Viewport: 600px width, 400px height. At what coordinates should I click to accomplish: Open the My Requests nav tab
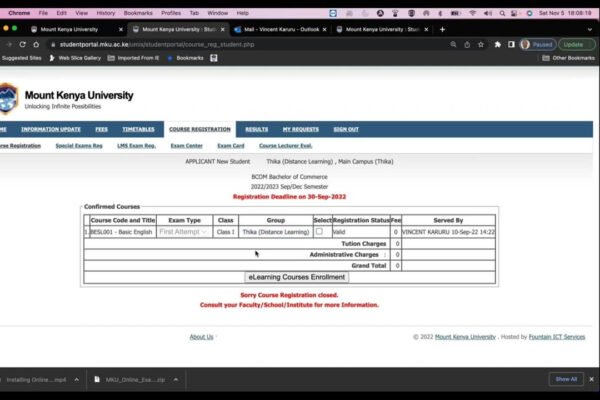coord(301,129)
